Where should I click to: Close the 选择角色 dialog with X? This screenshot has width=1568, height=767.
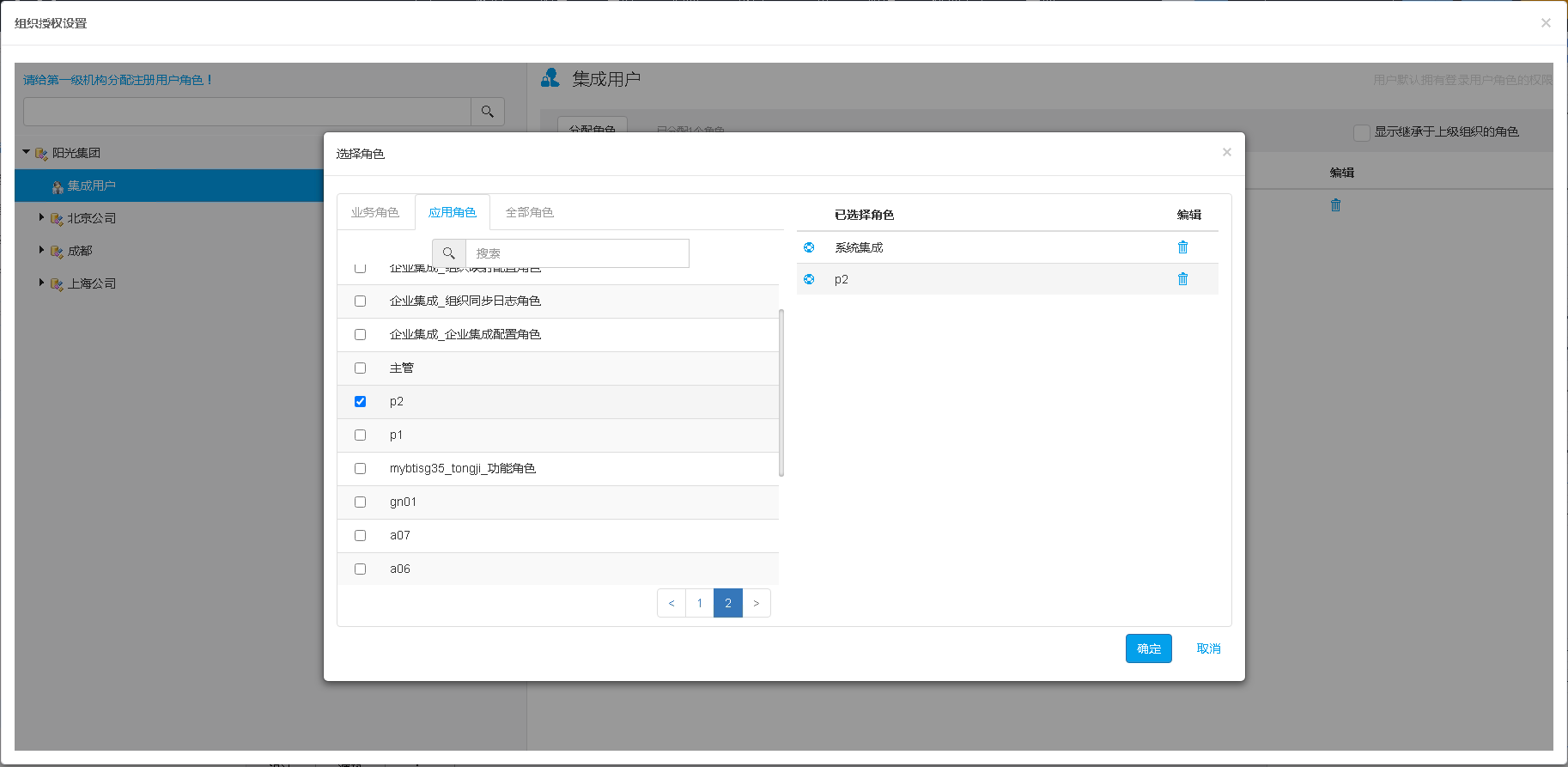pyautogui.click(x=1226, y=152)
